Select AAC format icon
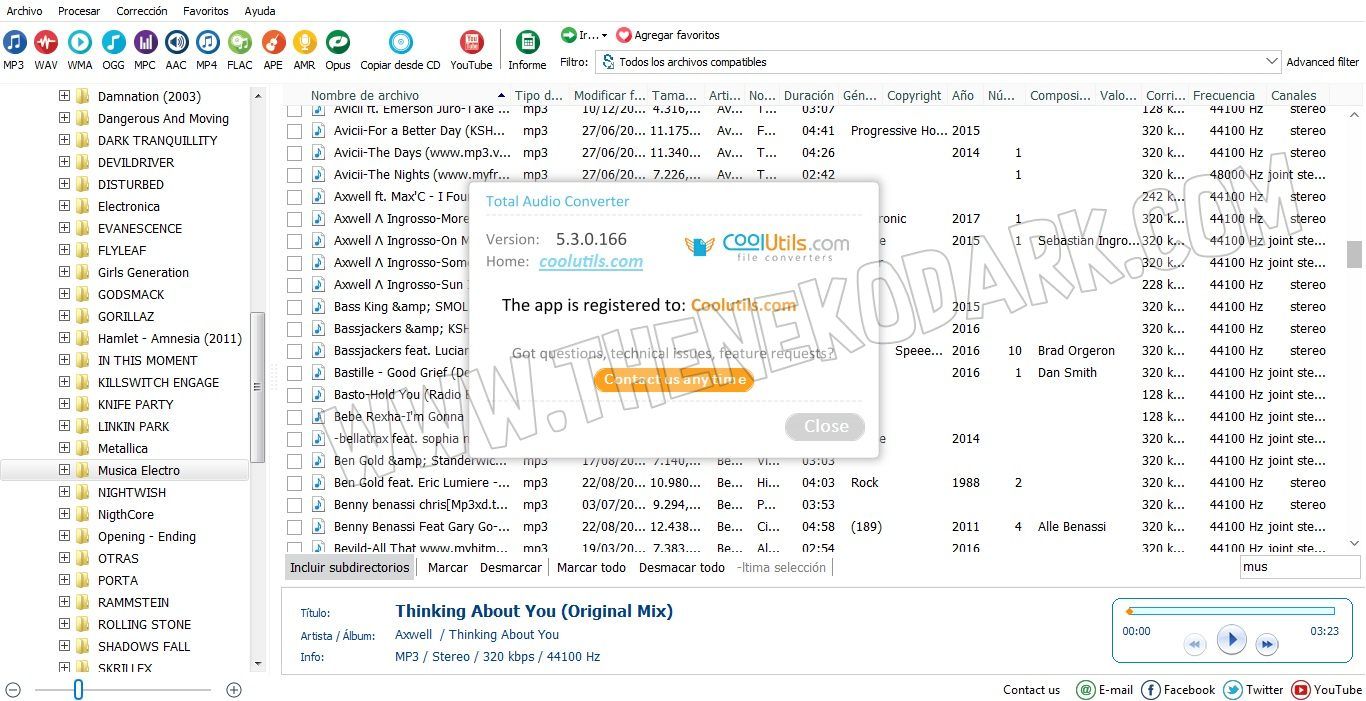The image size is (1366, 701). (x=176, y=42)
